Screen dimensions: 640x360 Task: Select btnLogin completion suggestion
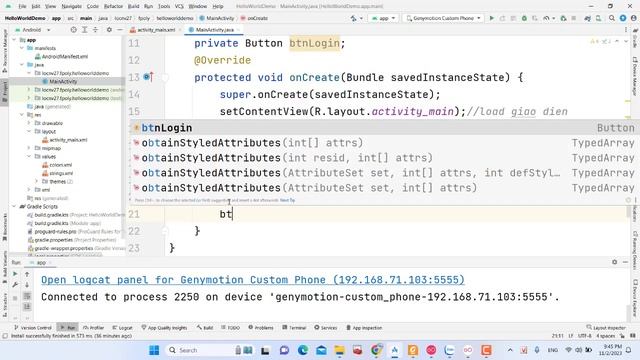[383, 128]
